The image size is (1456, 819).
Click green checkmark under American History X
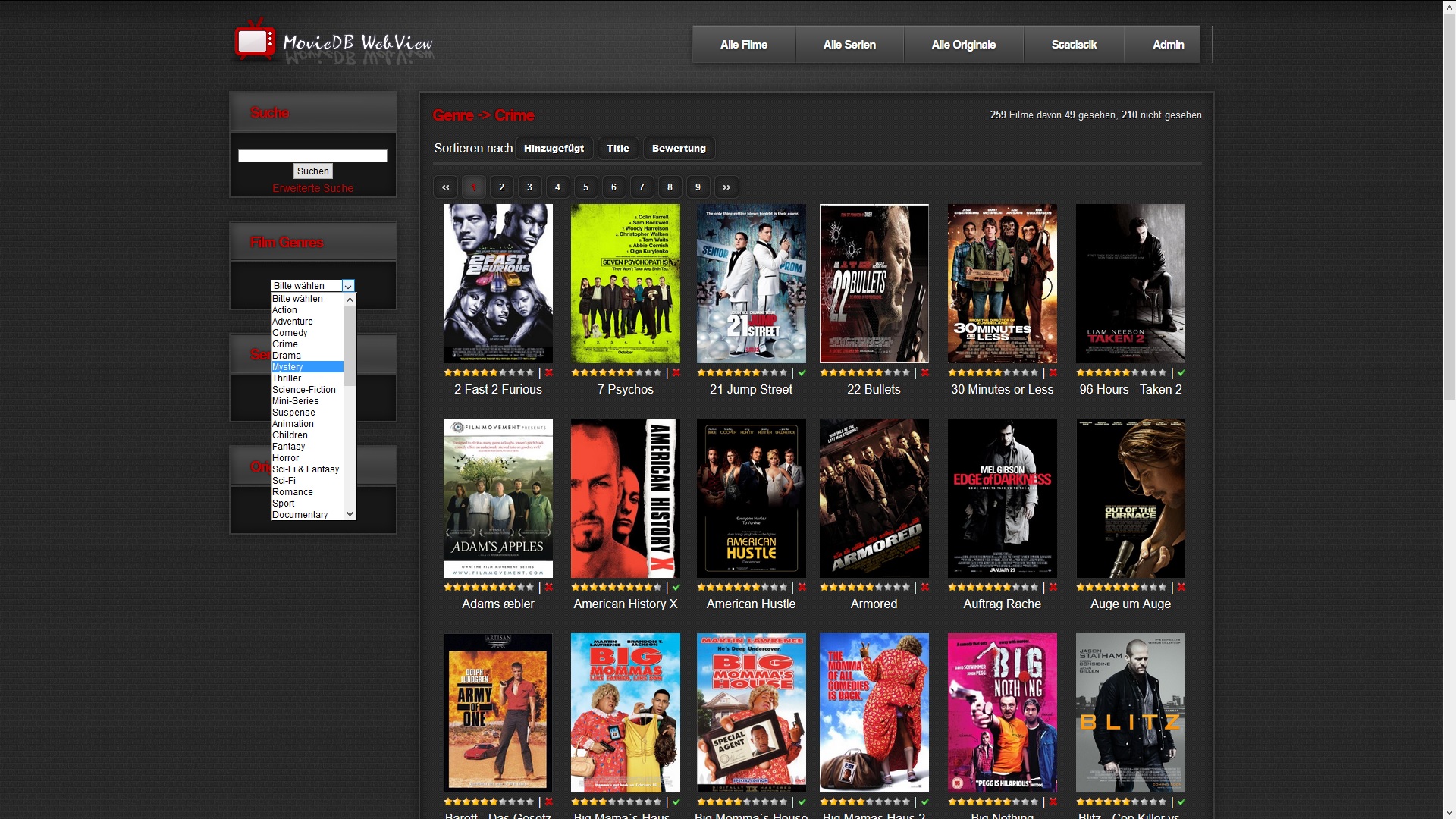tap(676, 587)
